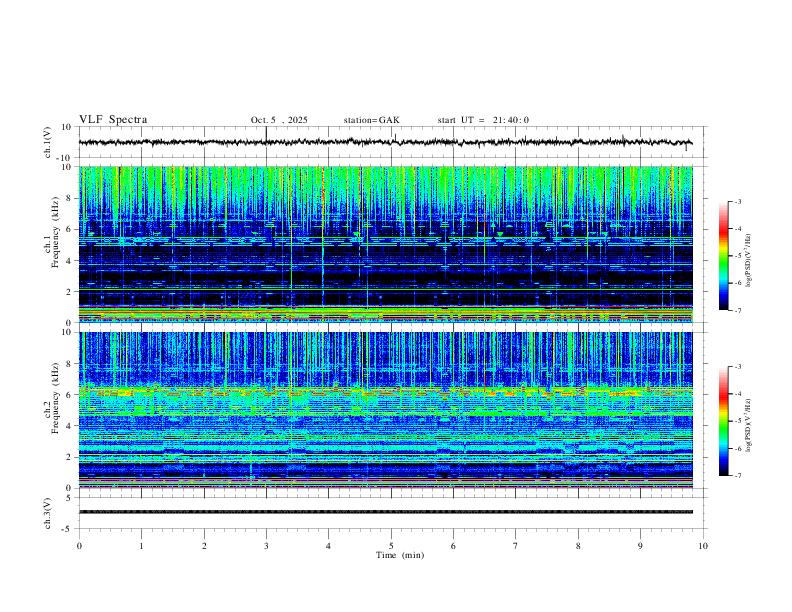Click the time axis tick label "3"
The height and width of the screenshot is (612, 792).
[x=266, y=546]
